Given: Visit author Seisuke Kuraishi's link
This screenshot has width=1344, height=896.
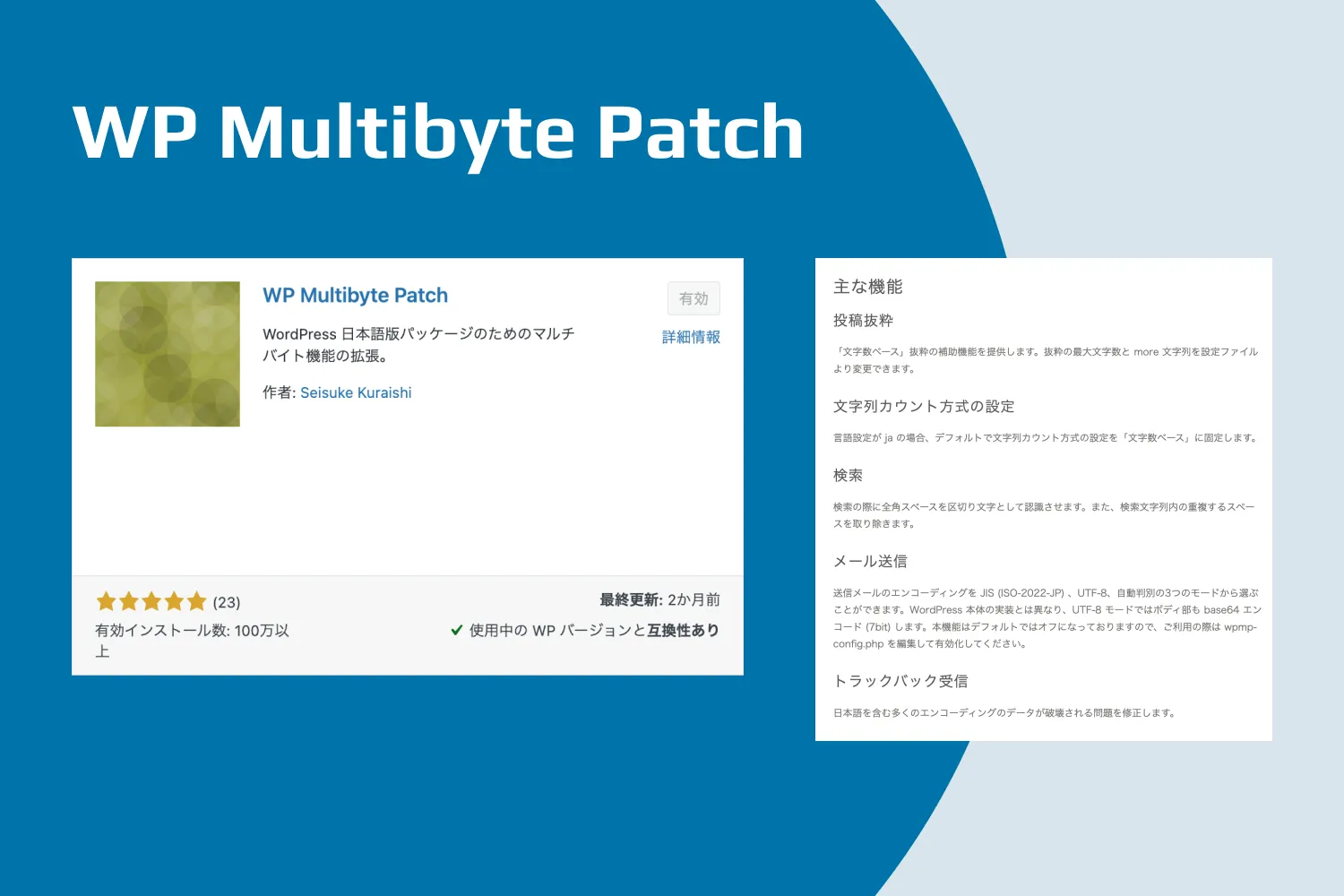Looking at the screenshot, I should [x=356, y=392].
